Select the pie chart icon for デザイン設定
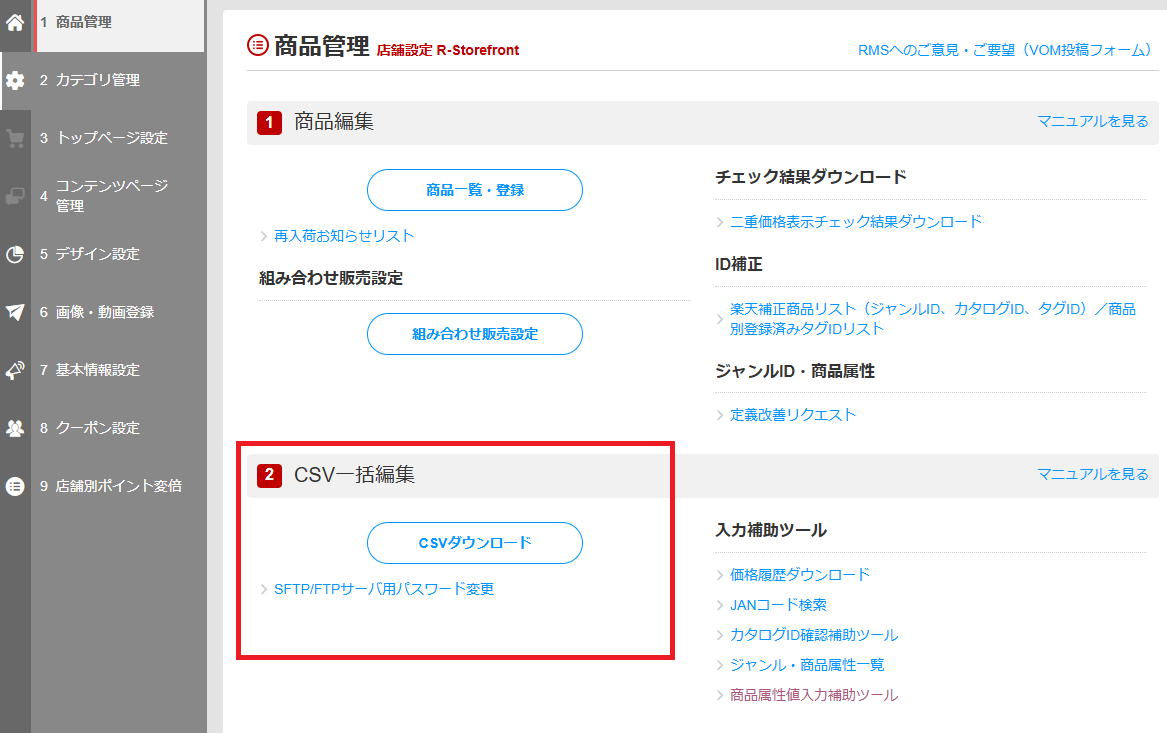 point(14,254)
